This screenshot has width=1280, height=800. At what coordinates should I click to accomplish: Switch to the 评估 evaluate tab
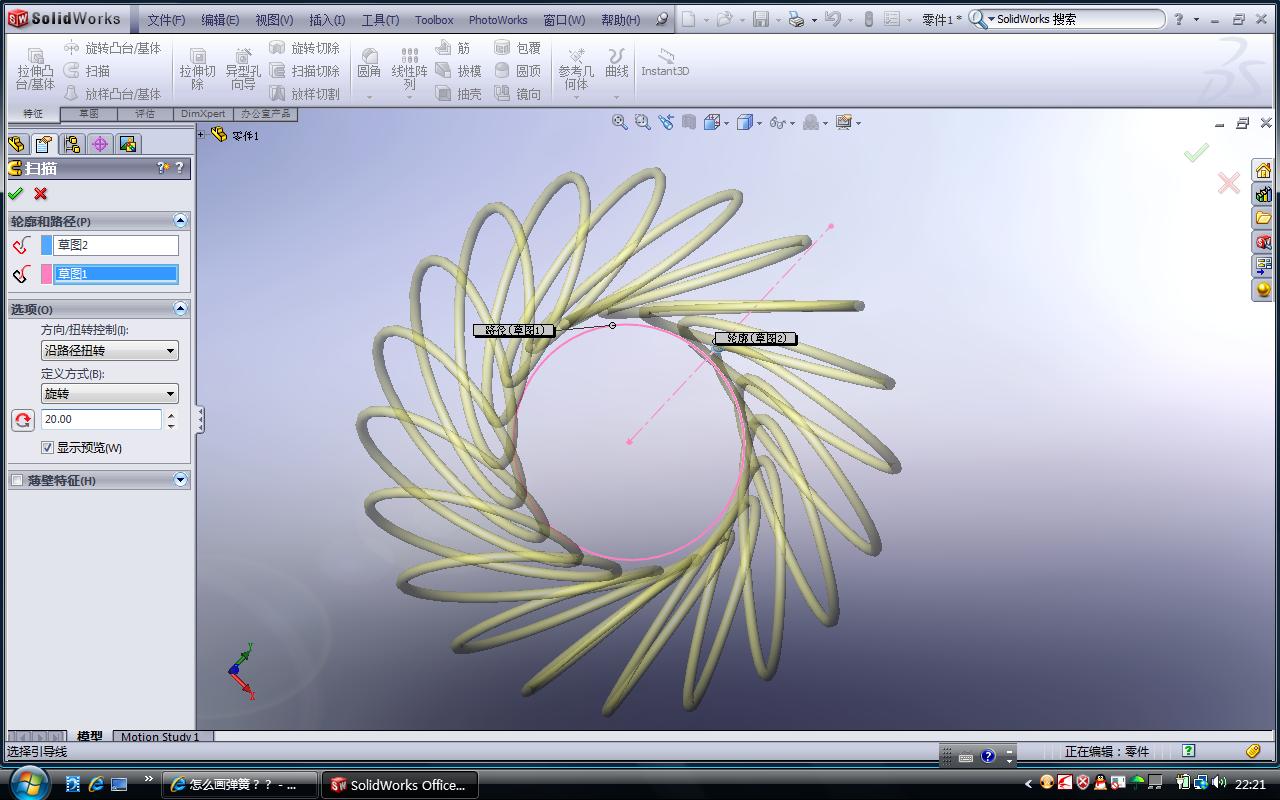pos(145,114)
